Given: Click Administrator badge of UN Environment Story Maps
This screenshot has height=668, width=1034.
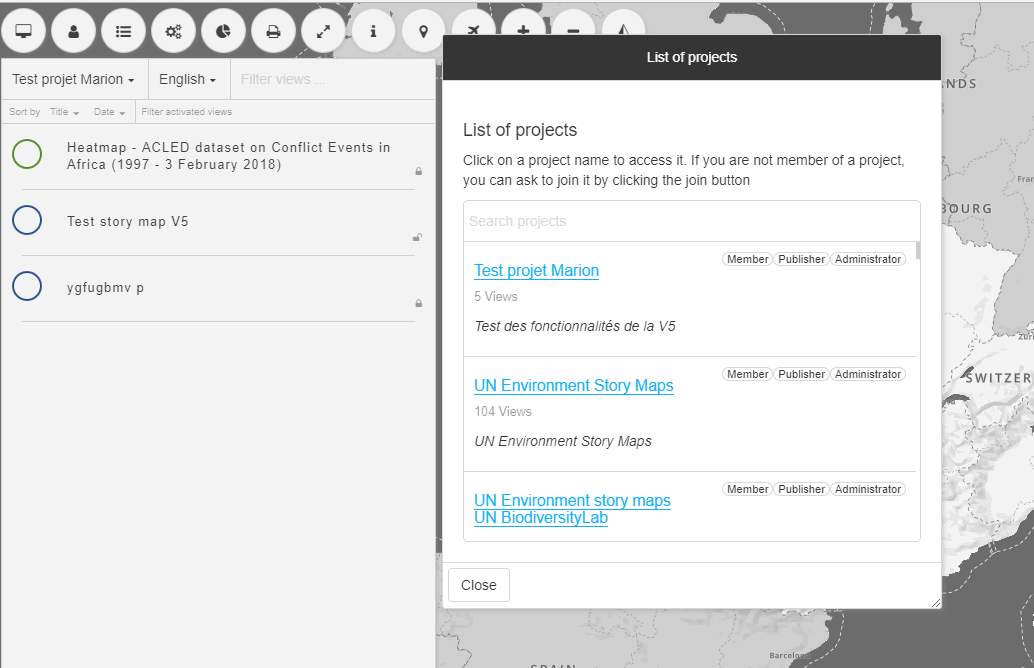Looking at the screenshot, I should (x=868, y=374).
